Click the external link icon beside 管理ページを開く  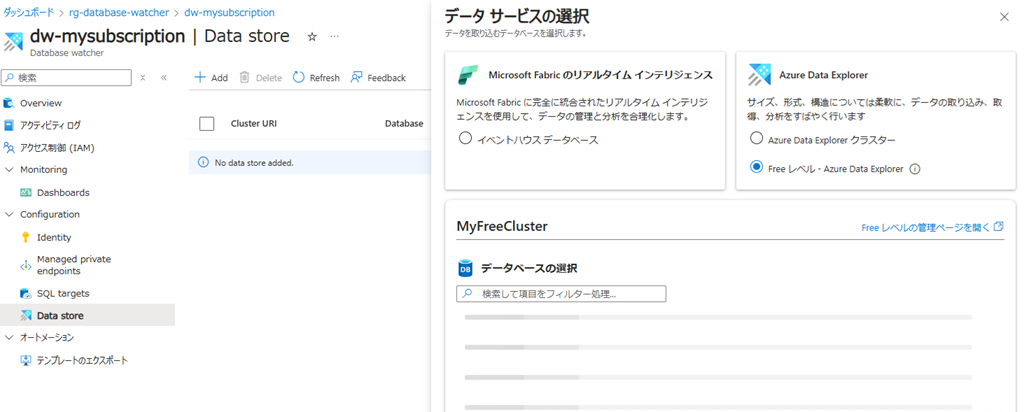click(999, 227)
